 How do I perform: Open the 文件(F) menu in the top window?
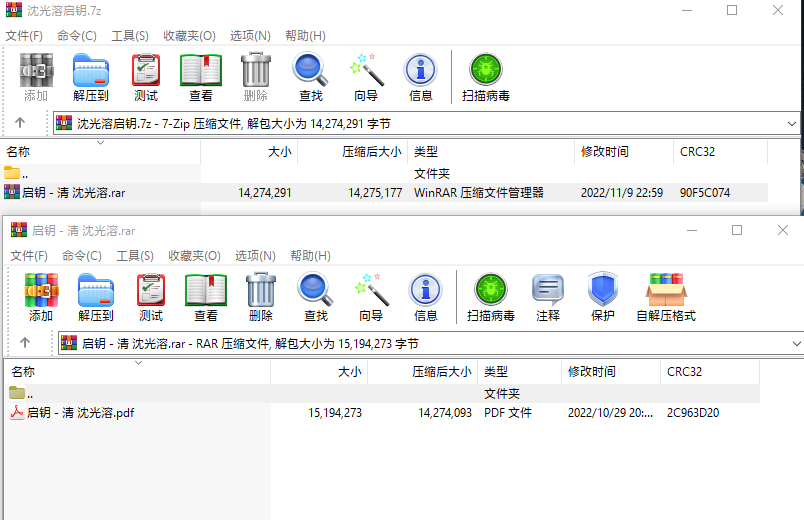pos(24,35)
